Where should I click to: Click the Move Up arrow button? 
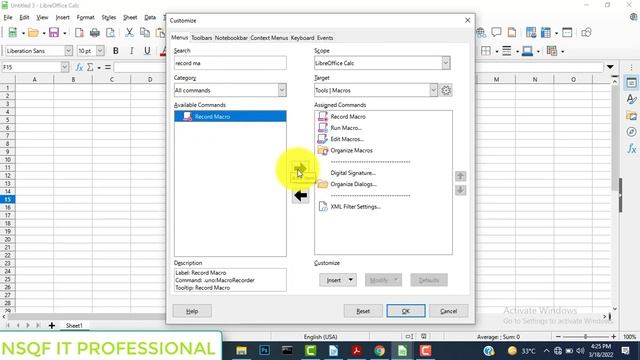(x=460, y=176)
